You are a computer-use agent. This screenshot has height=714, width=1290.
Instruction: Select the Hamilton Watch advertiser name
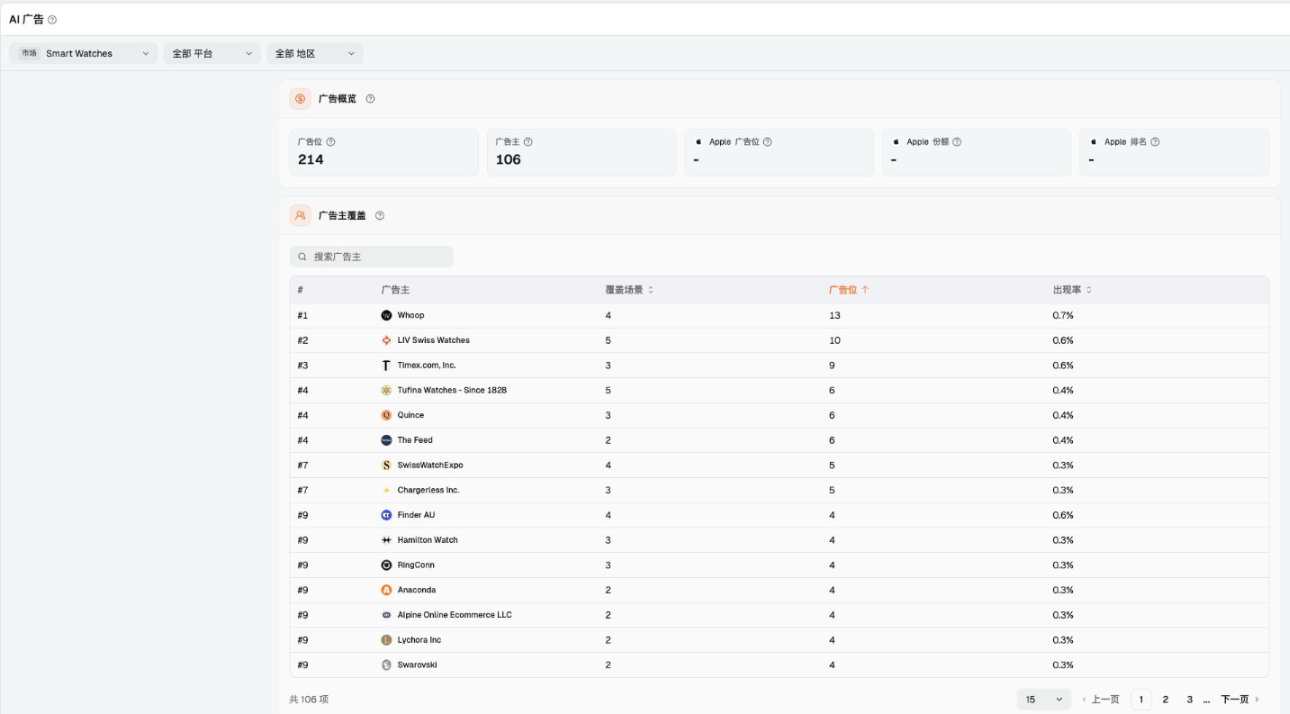pos(427,540)
